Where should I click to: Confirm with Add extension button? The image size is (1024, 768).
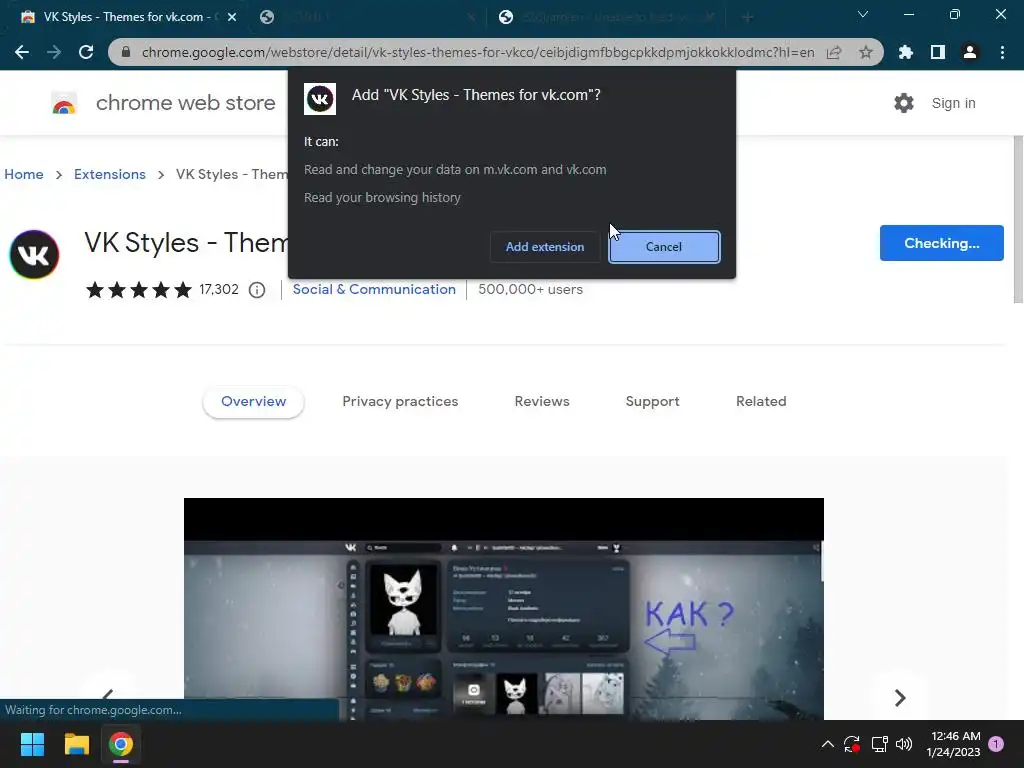coord(545,247)
